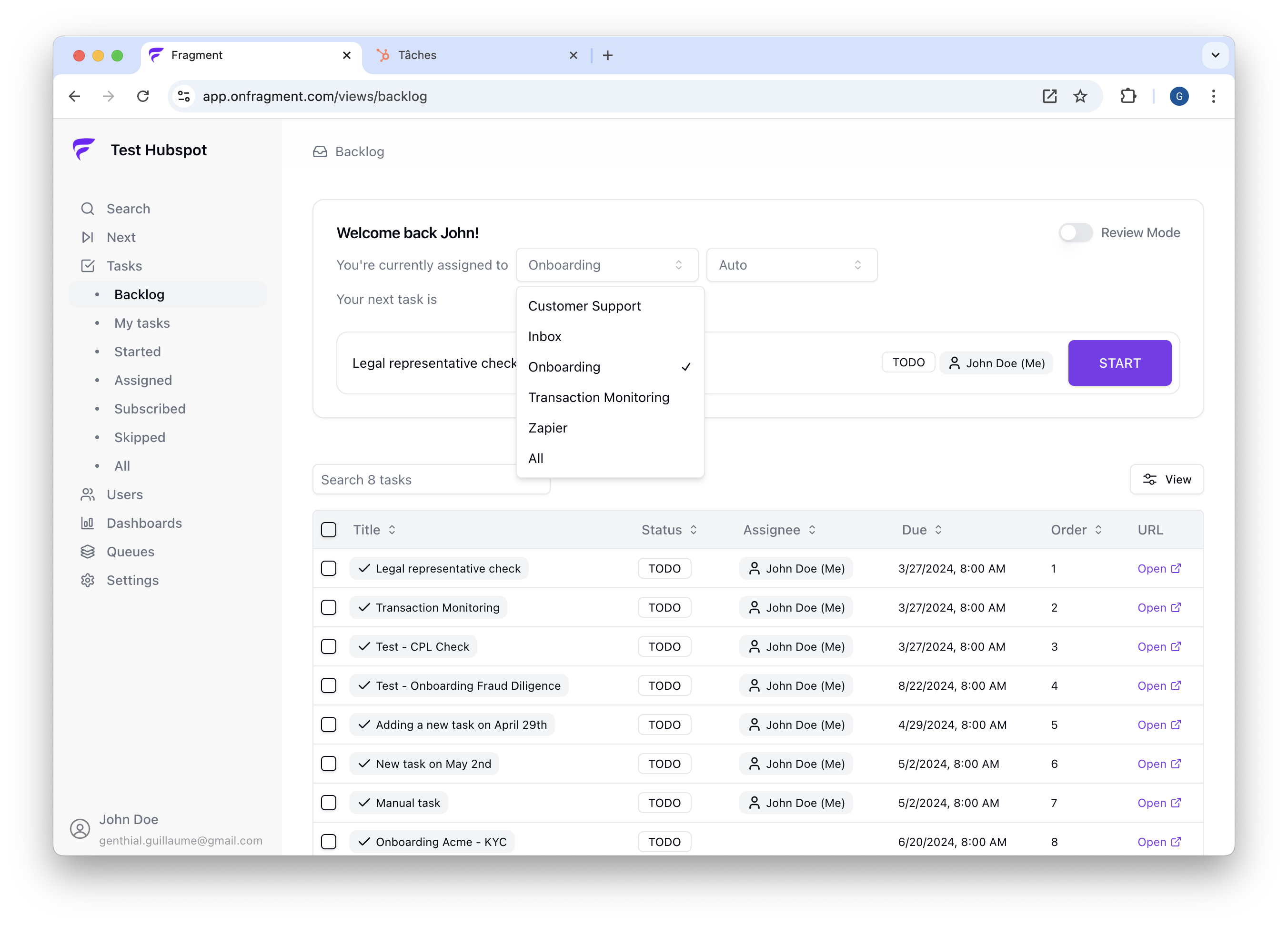Go to Skipped tasks in sidebar

click(140, 437)
